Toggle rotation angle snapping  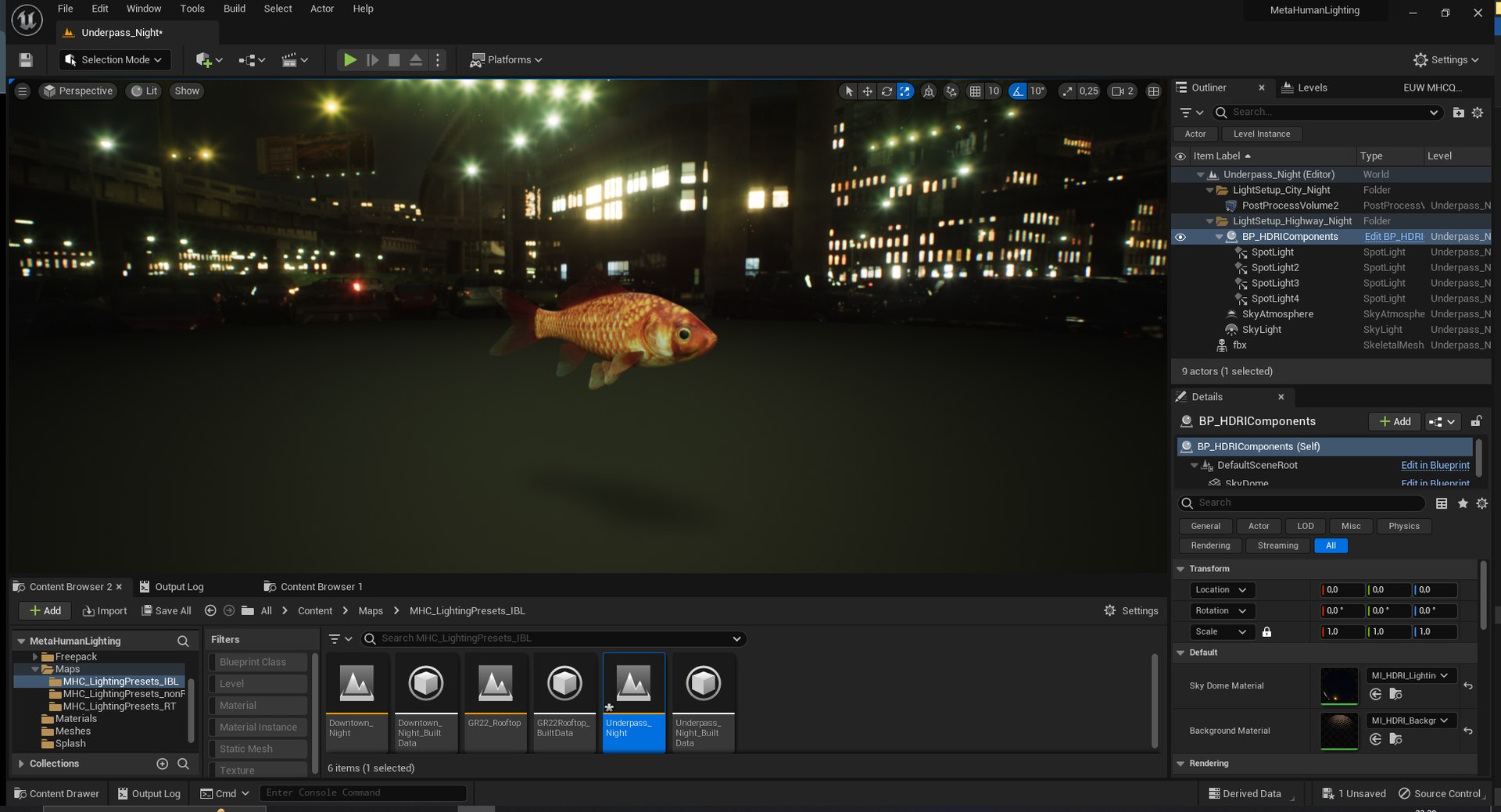(1018, 91)
